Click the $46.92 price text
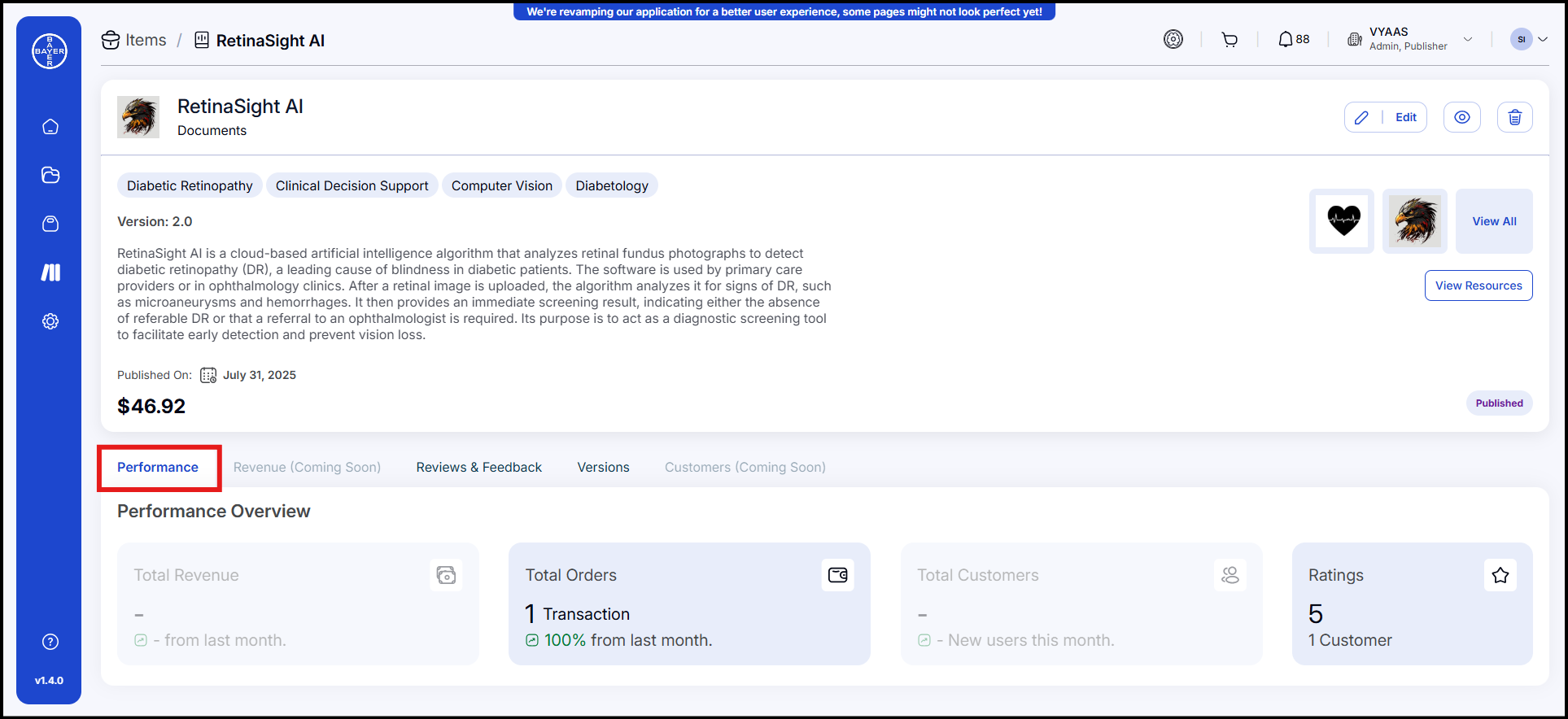 coord(151,406)
